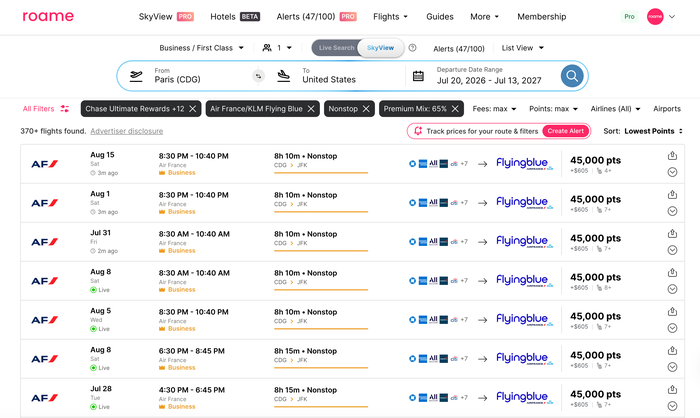Open the departure date calendar icon
The height and width of the screenshot is (418, 700).
(418, 76)
